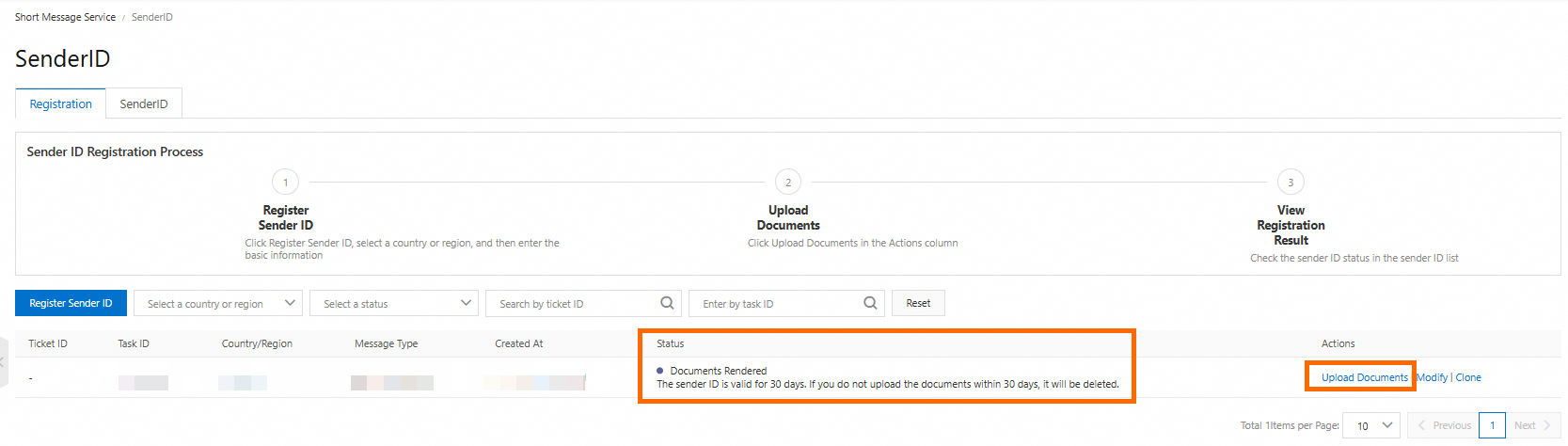Click the SenderID breadcrumb text
Viewport: 1568px width, 446px height.
152,17
